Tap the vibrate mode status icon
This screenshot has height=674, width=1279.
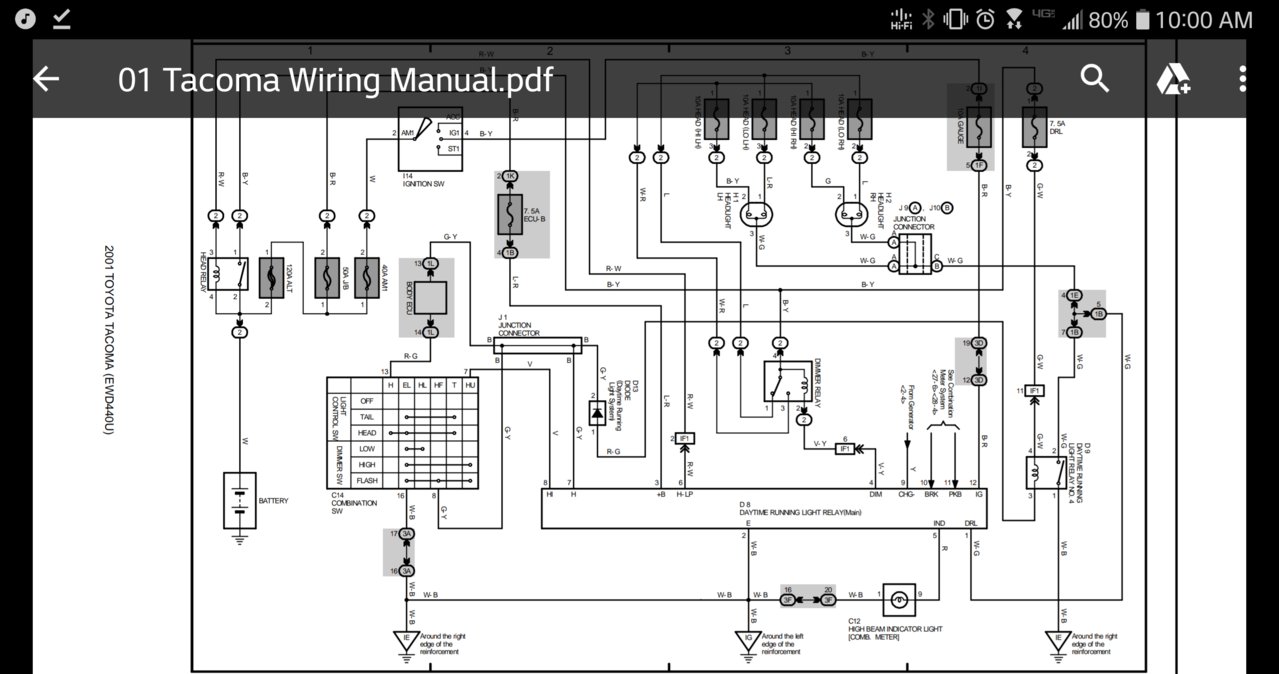[955, 19]
